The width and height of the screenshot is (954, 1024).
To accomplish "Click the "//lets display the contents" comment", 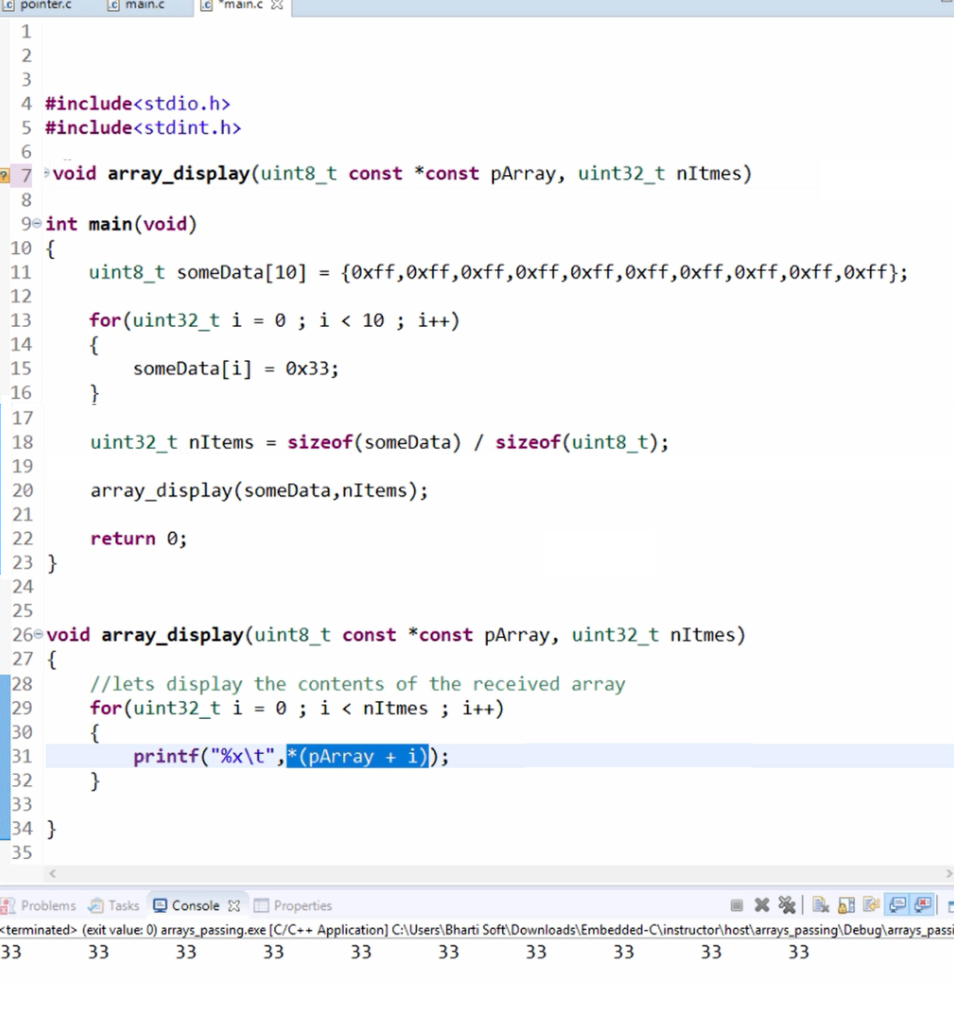I will (358, 684).
